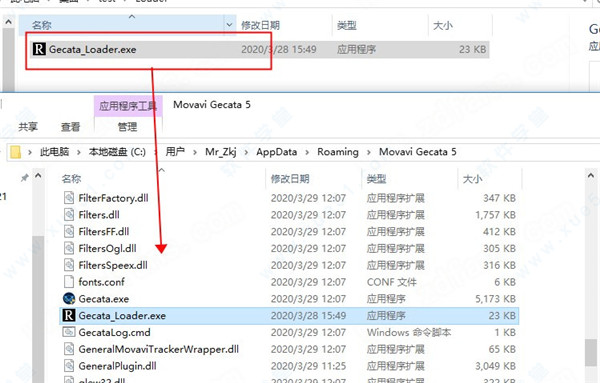Expand chevron before 此电脑 in address bar
This screenshot has height=383, width=600.
(29, 152)
